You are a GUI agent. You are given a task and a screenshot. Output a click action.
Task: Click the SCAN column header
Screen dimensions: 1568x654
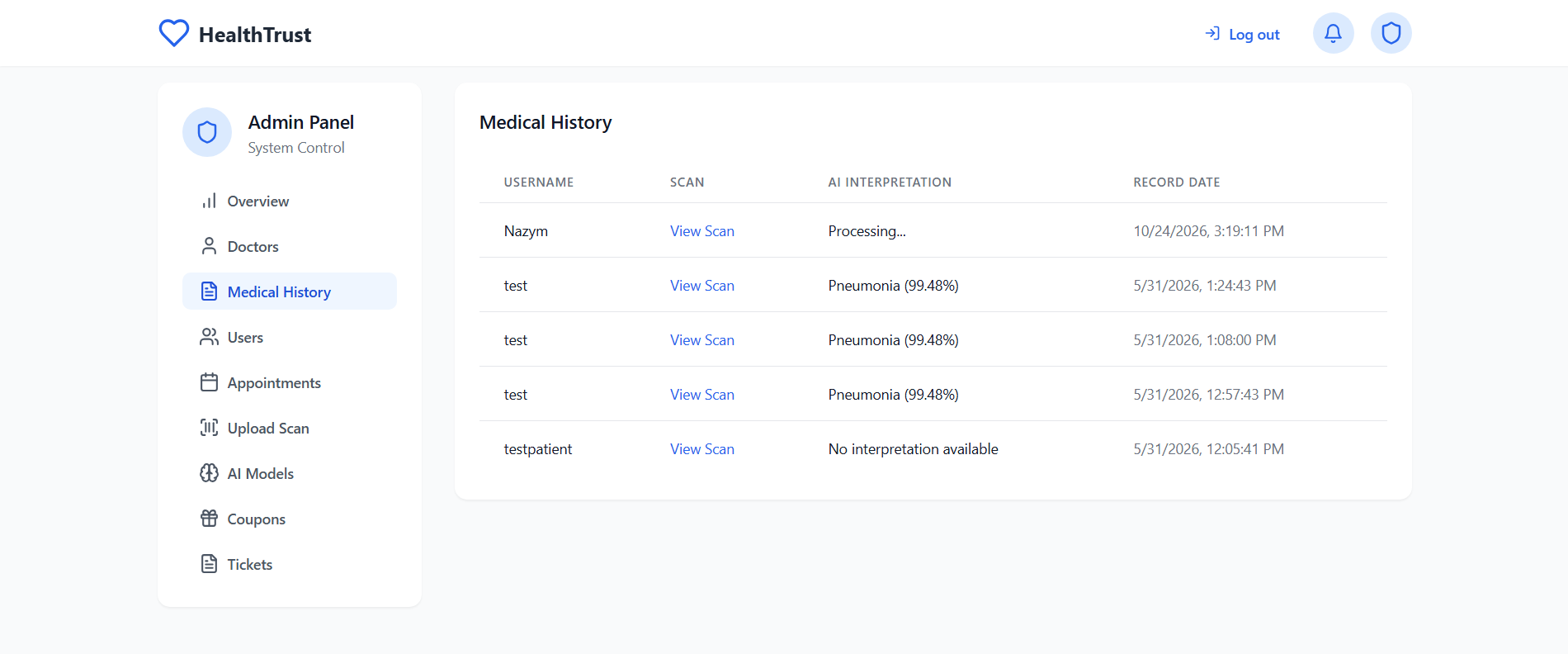(x=687, y=182)
